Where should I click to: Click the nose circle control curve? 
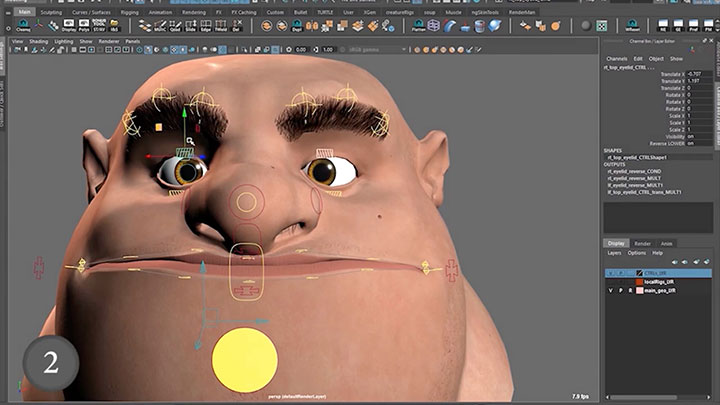[x=247, y=202]
